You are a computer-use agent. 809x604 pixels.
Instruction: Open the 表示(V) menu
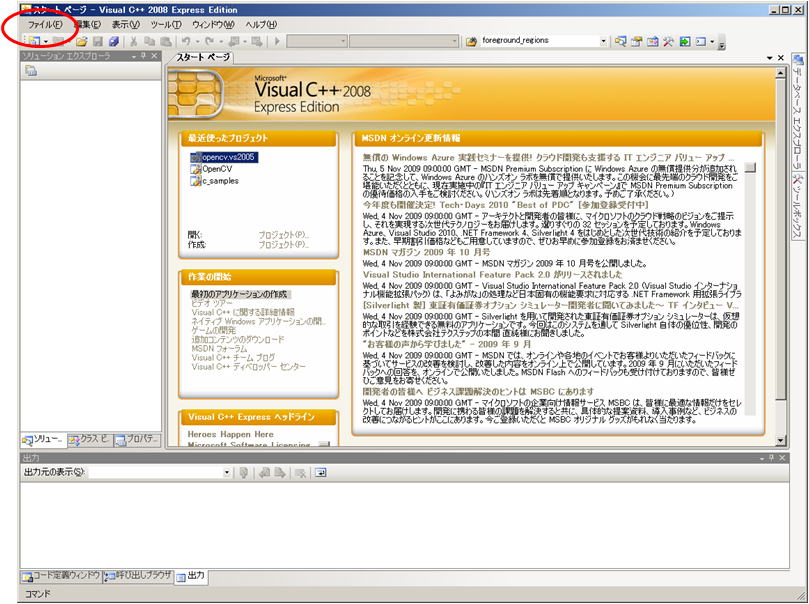tap(125, 24)
